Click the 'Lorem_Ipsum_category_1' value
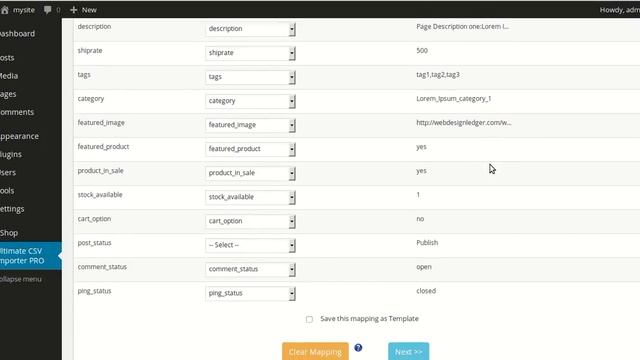640x360 pixels. 454,99
